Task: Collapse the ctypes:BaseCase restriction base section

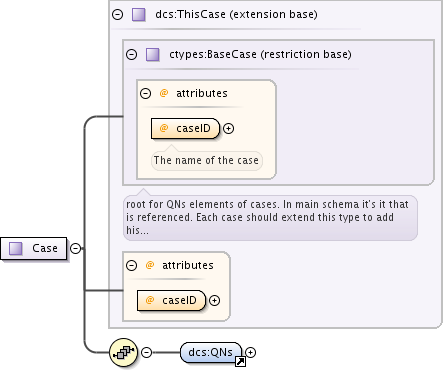Action: pos(132,54)
